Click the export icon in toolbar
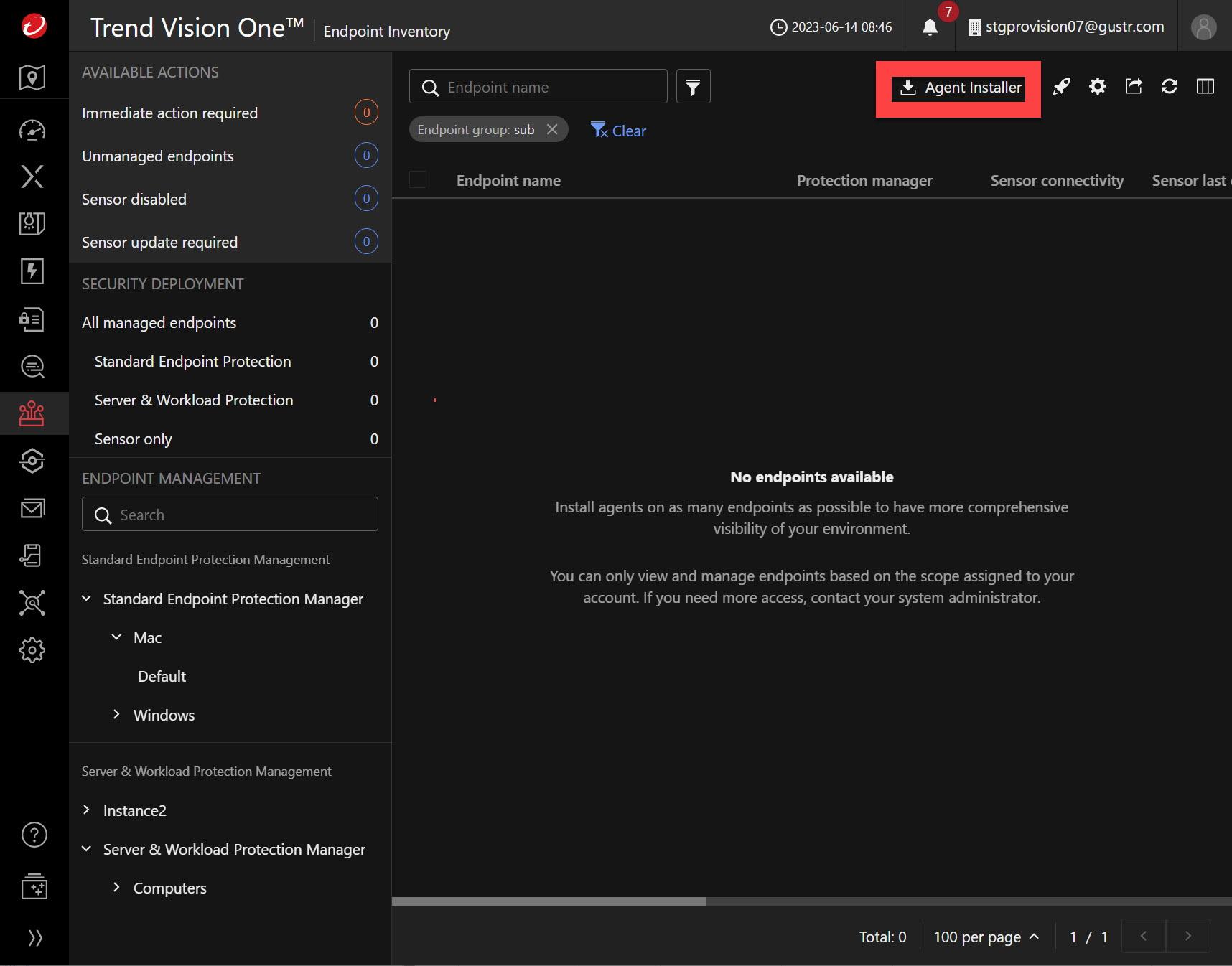The image size is (1232, 966). click(x=1134, y=87)
